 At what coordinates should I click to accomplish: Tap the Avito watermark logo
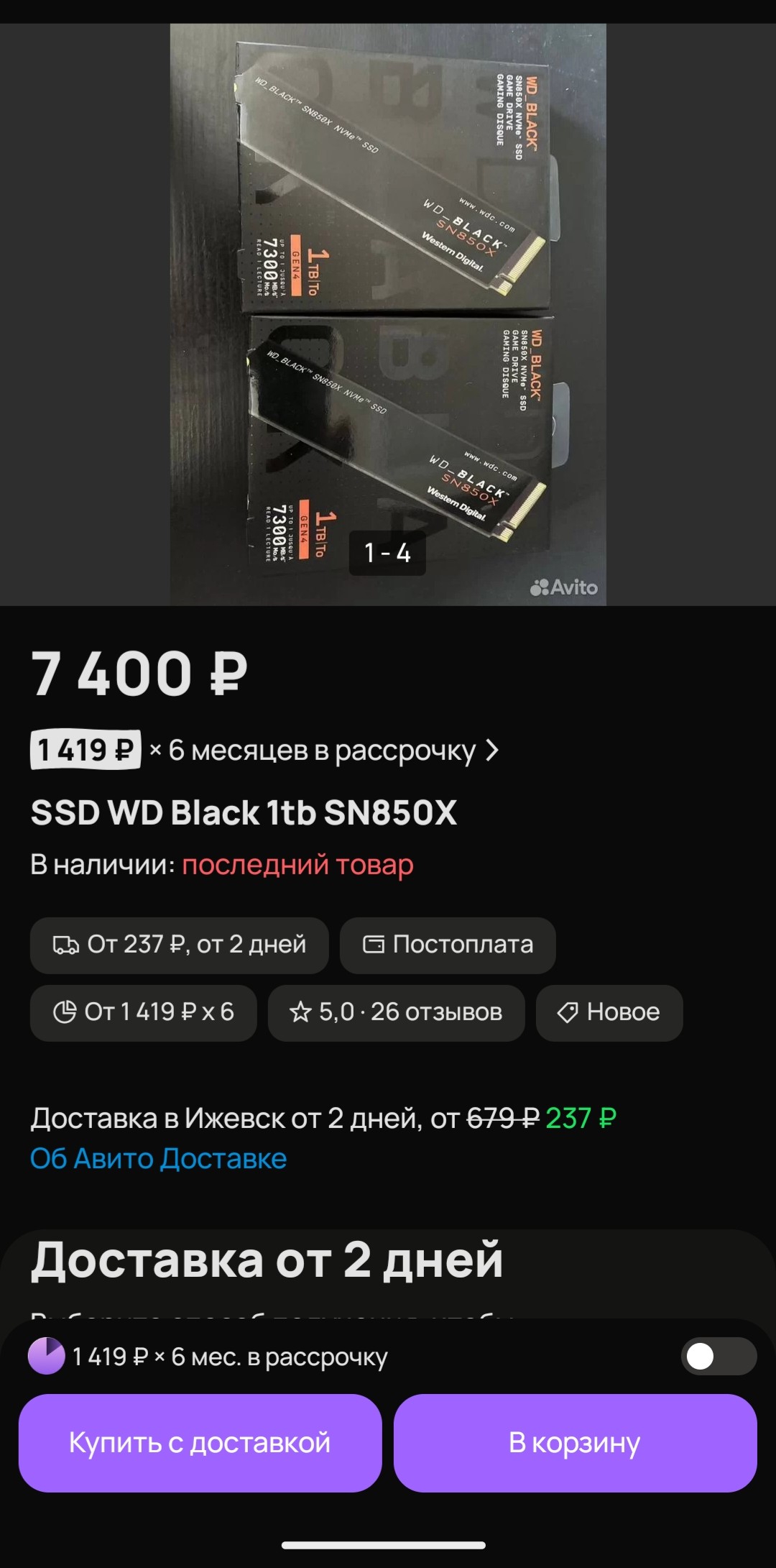tap(564, 587)
